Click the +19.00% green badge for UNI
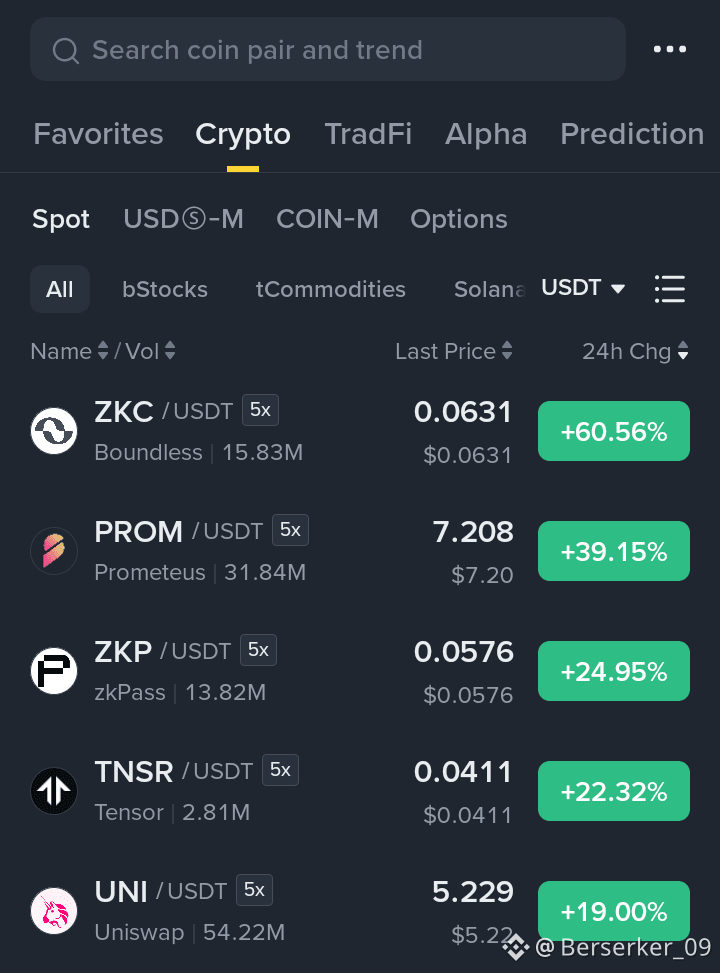Screen dimensions: 720x973 pos(614,910)
